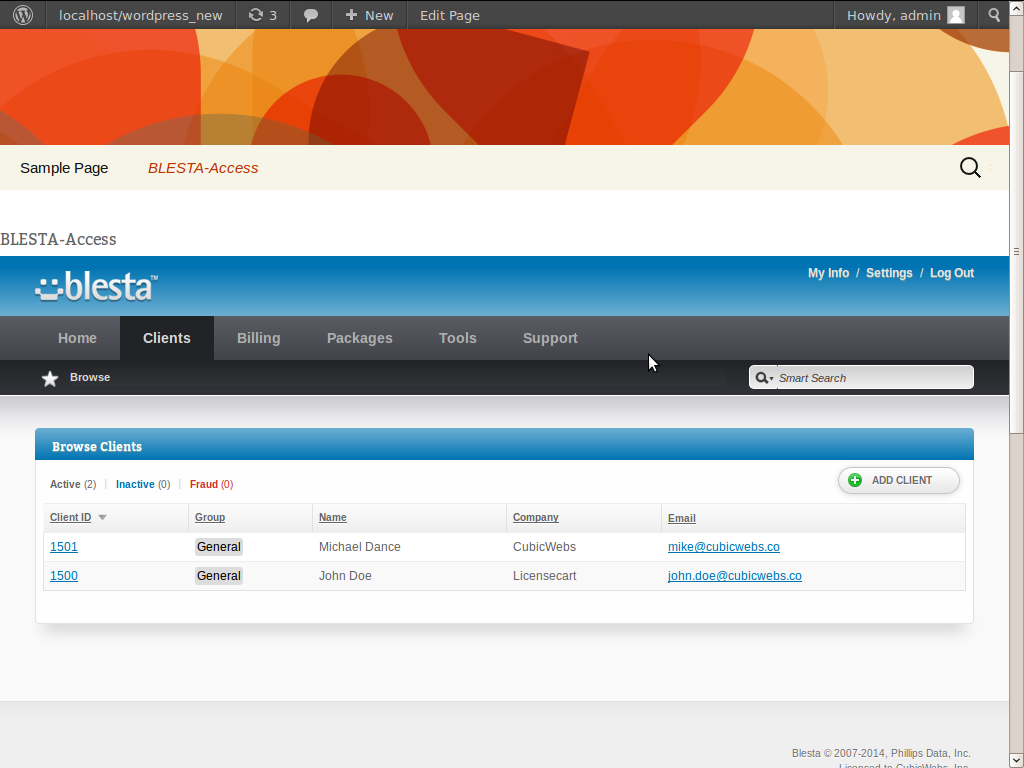Open client 1500

click(64, 576)
